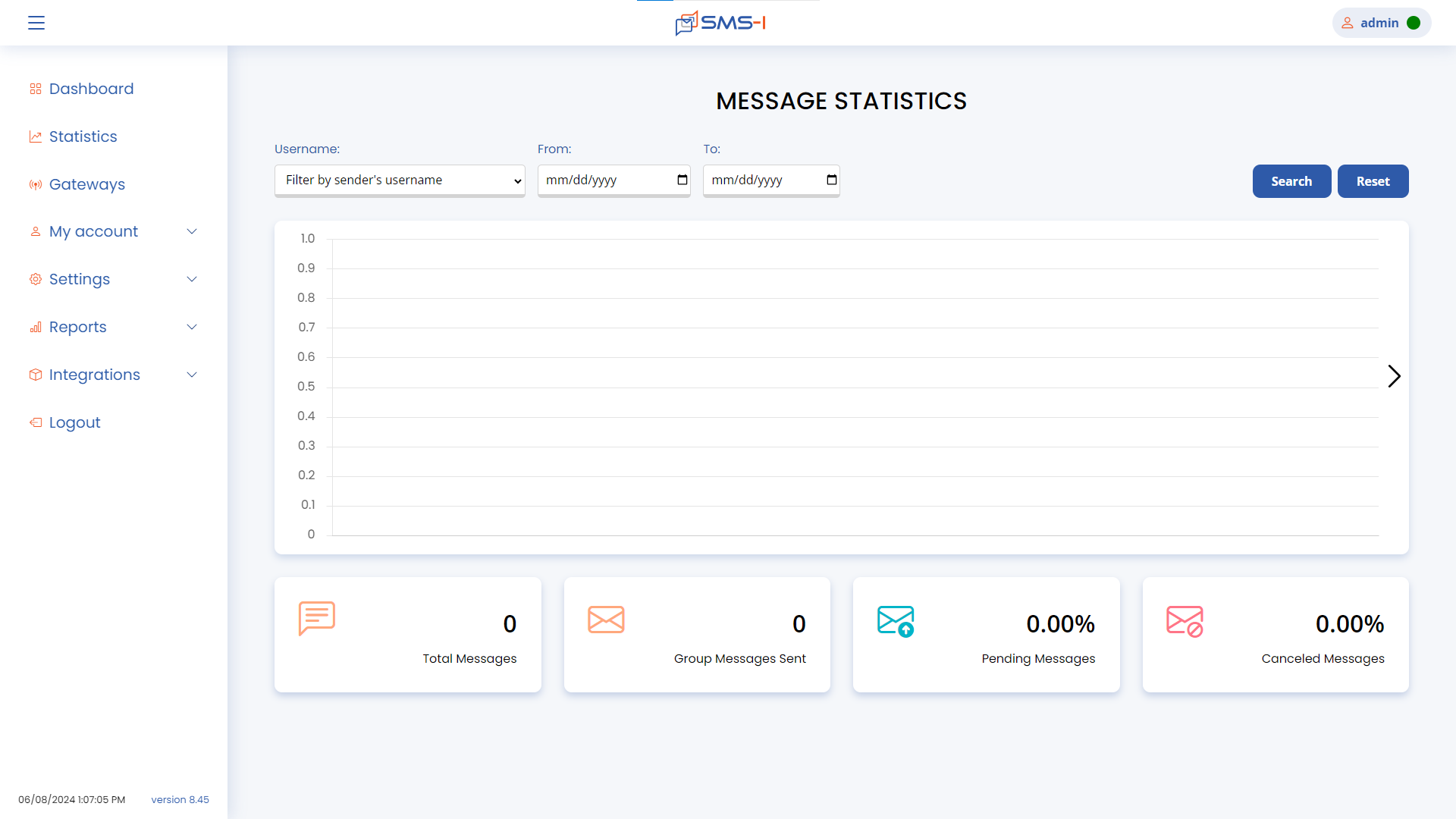This screenshot has width=1456, height=819.
Task: Click Logout link in sidebar
Action: pyautogui.click(x=74, y=422)
